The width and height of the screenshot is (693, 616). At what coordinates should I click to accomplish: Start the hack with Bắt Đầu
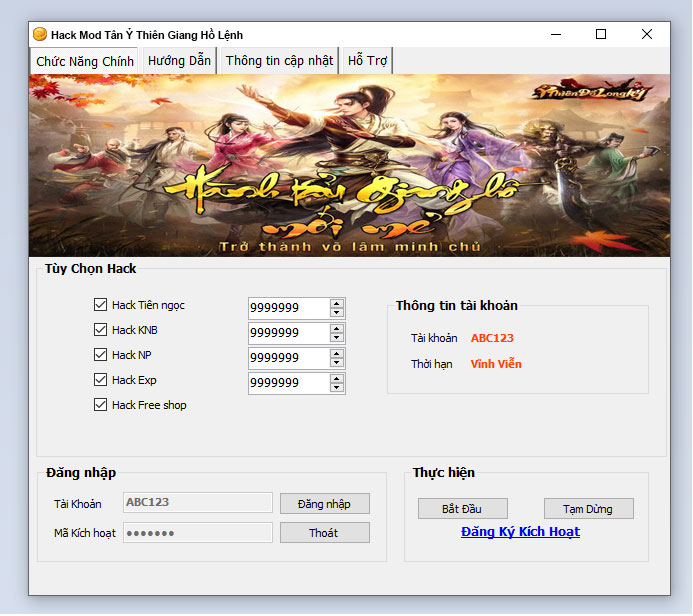(x=463, y=509)
